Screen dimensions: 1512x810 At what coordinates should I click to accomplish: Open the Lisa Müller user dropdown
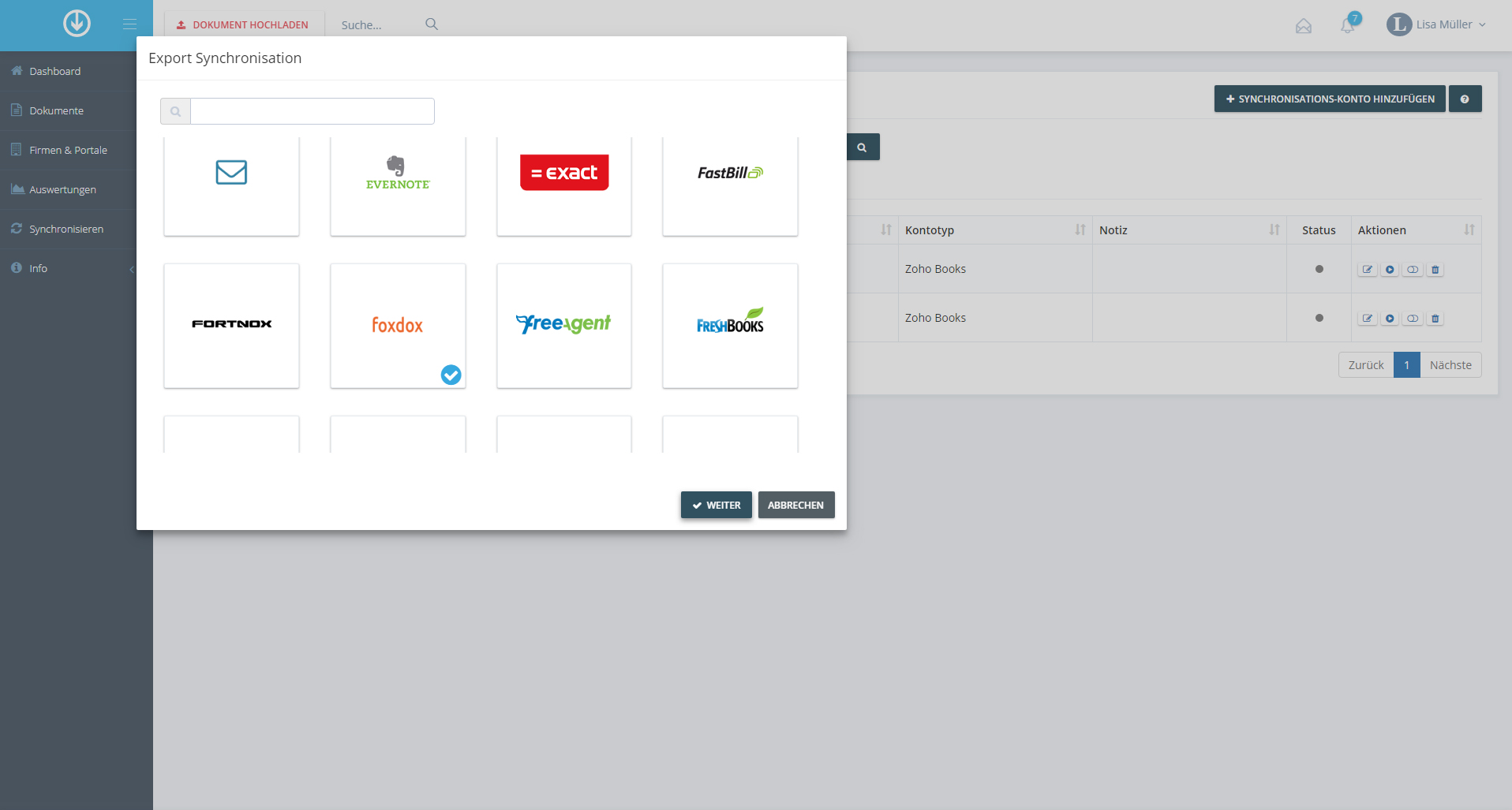click(x=1436, y=24)
